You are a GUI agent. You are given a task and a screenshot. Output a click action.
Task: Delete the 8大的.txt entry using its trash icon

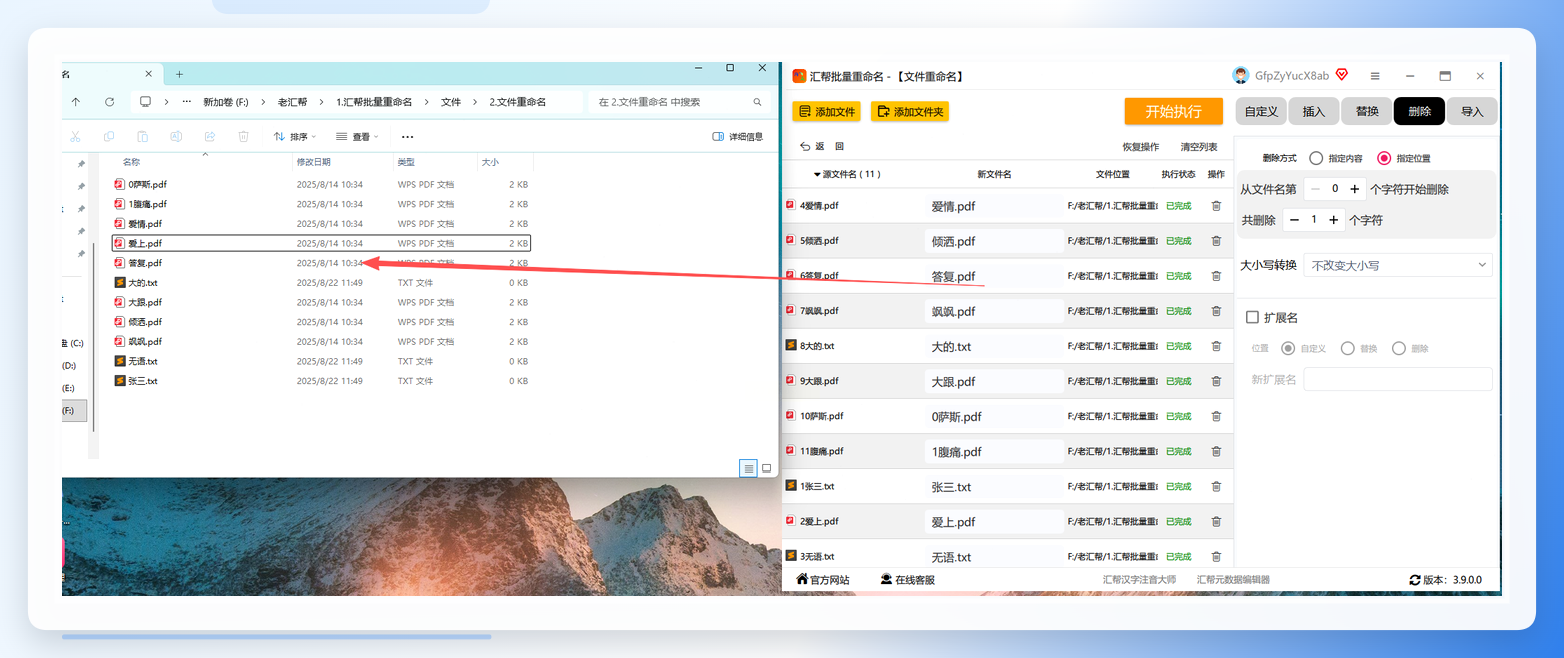1216,346
